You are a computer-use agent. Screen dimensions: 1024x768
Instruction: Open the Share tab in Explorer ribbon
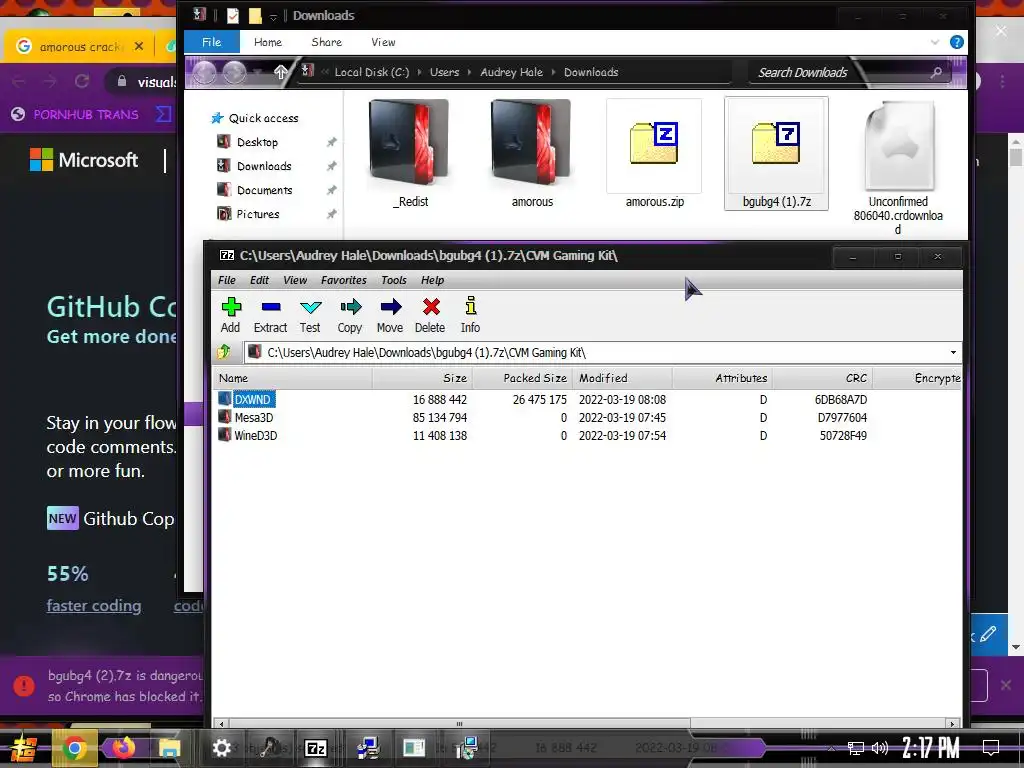pyautogui.click(x=327, y=42)
